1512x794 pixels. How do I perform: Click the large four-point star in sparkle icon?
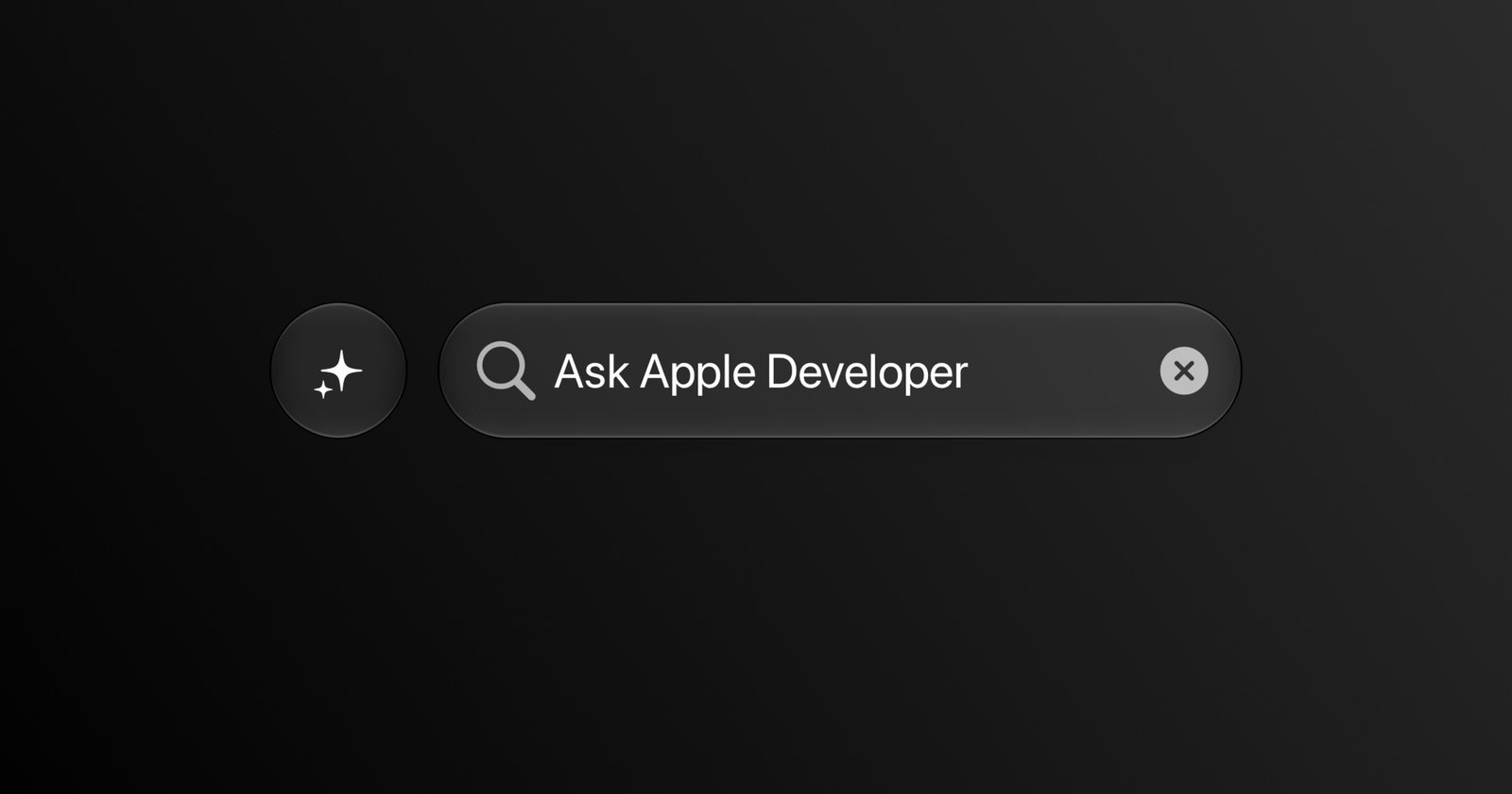pyautogui.click(x=344, y=370)
